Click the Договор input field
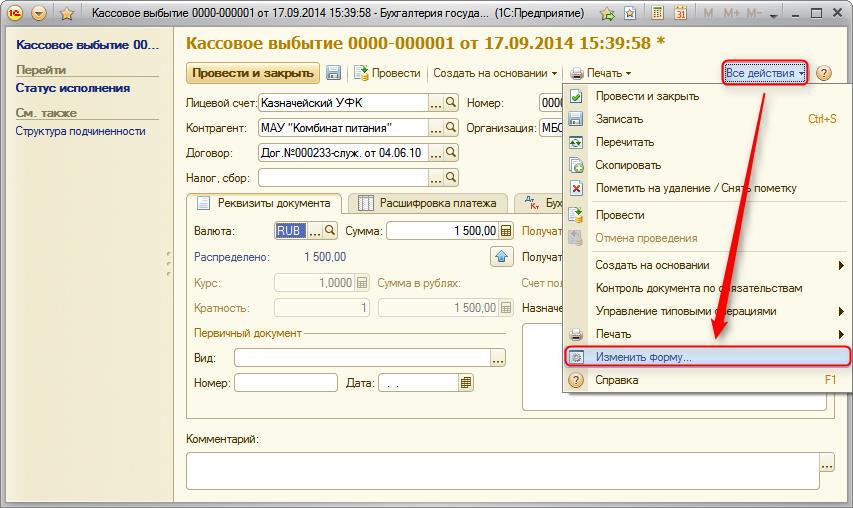853x508 pixels. click(x=343, y=153)
